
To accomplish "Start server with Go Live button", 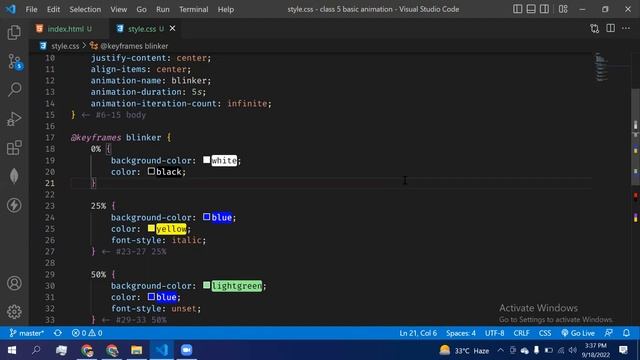I will pos(578,333).
